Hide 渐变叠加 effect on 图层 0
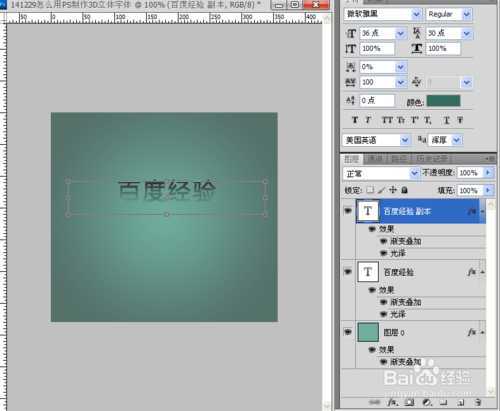This screenshot has width=500, height=411. pyautogui.click(x=383, y=362)
